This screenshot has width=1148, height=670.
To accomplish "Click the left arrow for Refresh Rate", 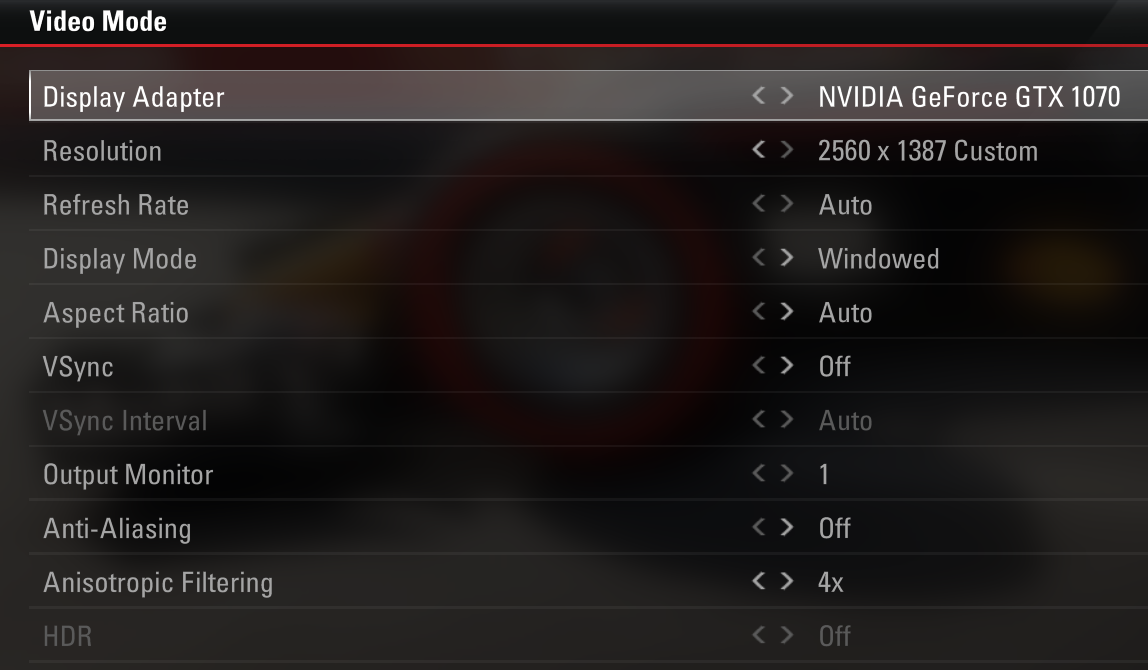I will coord(758,203).
